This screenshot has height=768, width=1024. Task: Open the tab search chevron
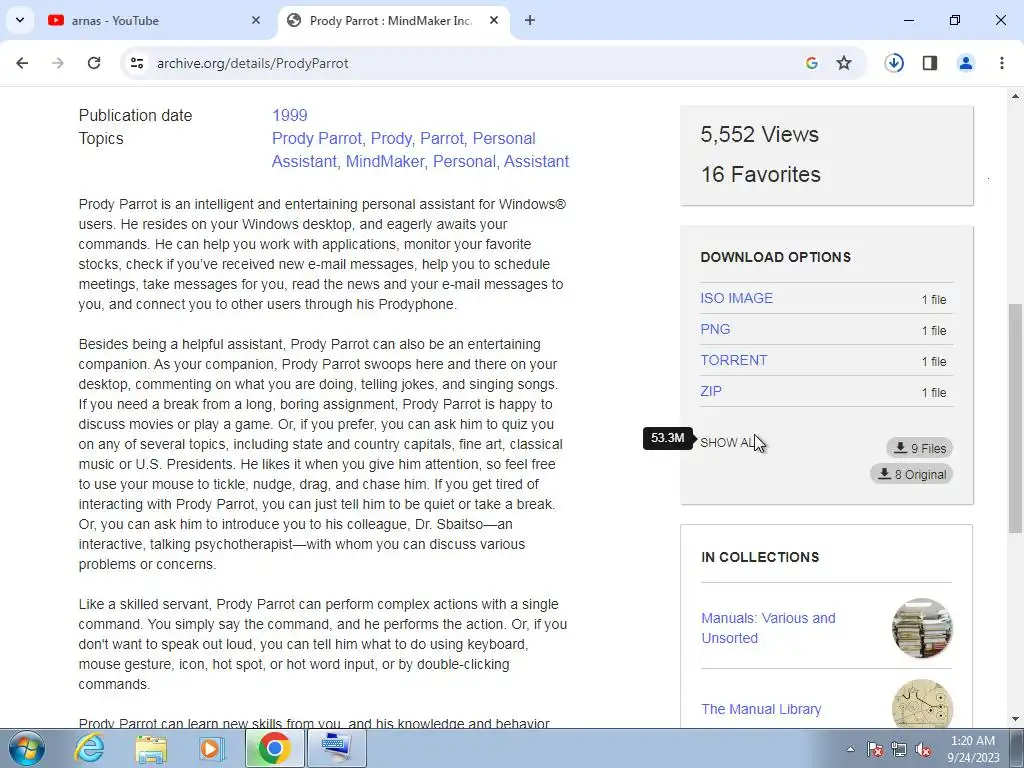tap(20, 20)
